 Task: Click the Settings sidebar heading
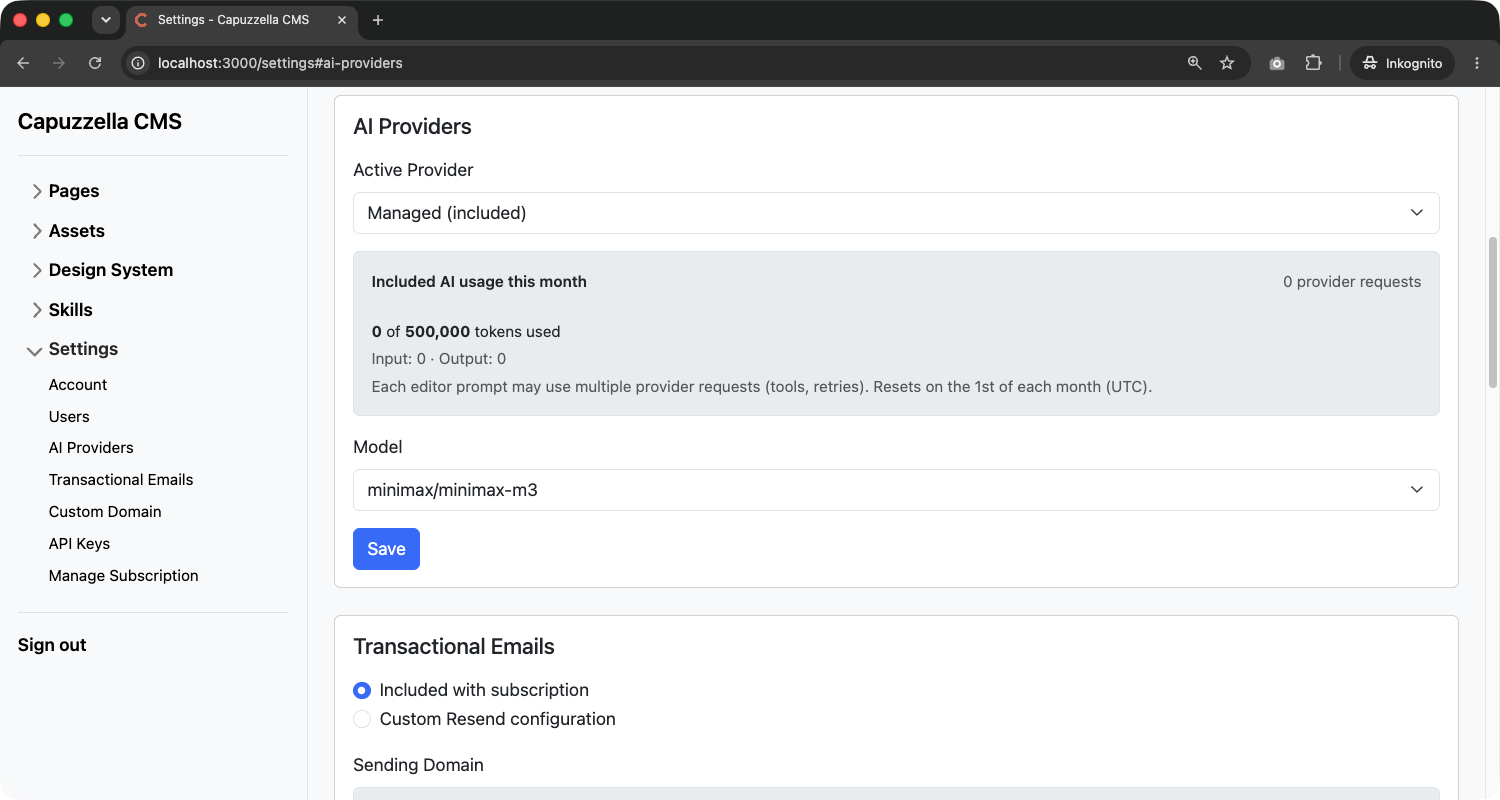coord(84,349)
